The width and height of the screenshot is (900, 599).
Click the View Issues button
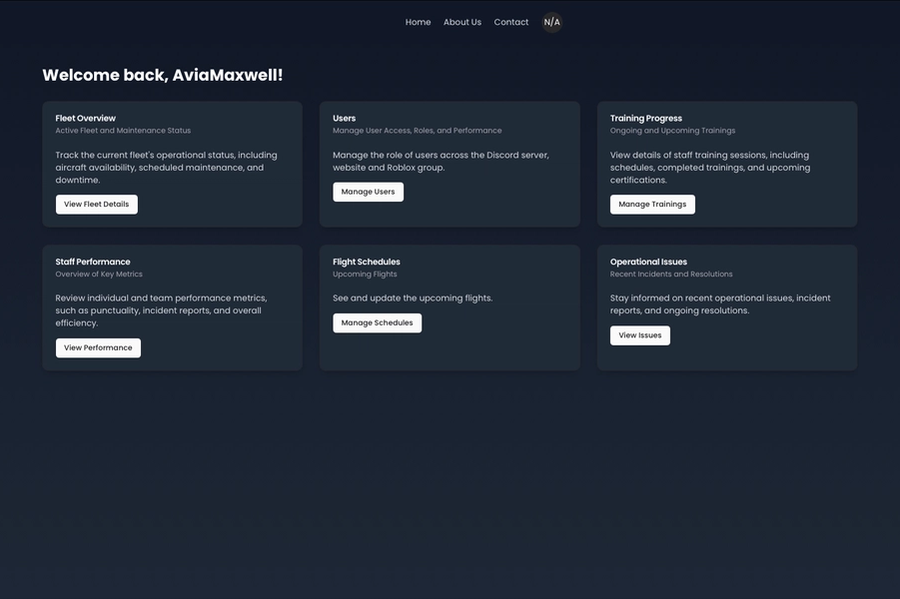click(640, 336)
